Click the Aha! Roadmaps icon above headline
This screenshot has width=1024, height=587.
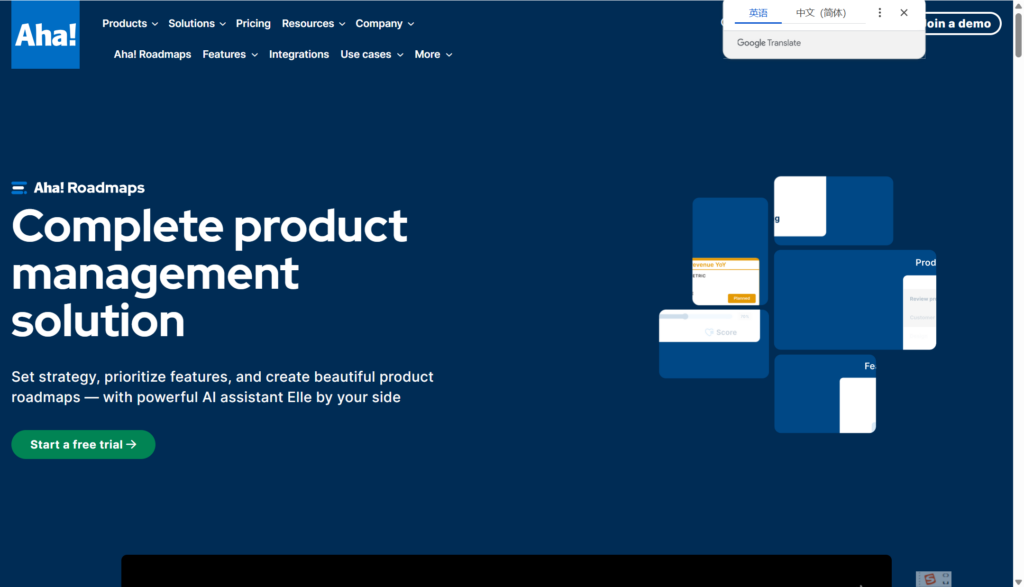coord(19,188)
